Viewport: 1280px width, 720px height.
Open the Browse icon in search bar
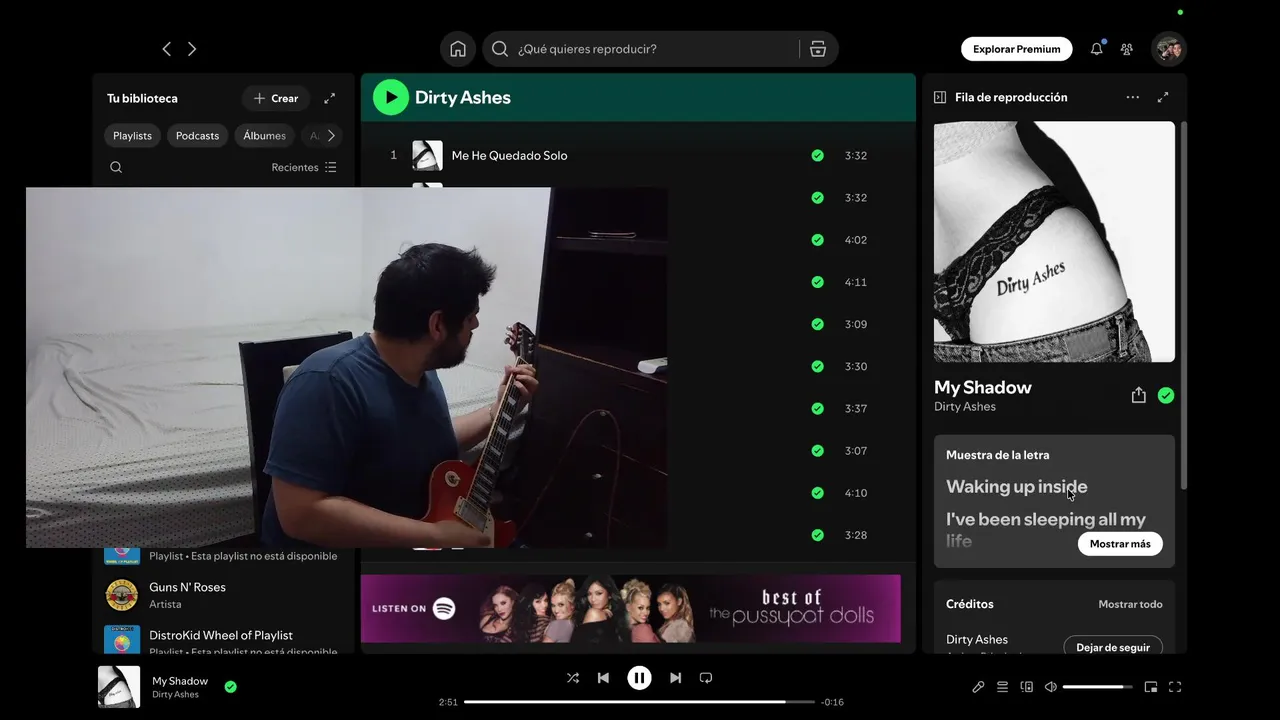[x=818, y=49]
